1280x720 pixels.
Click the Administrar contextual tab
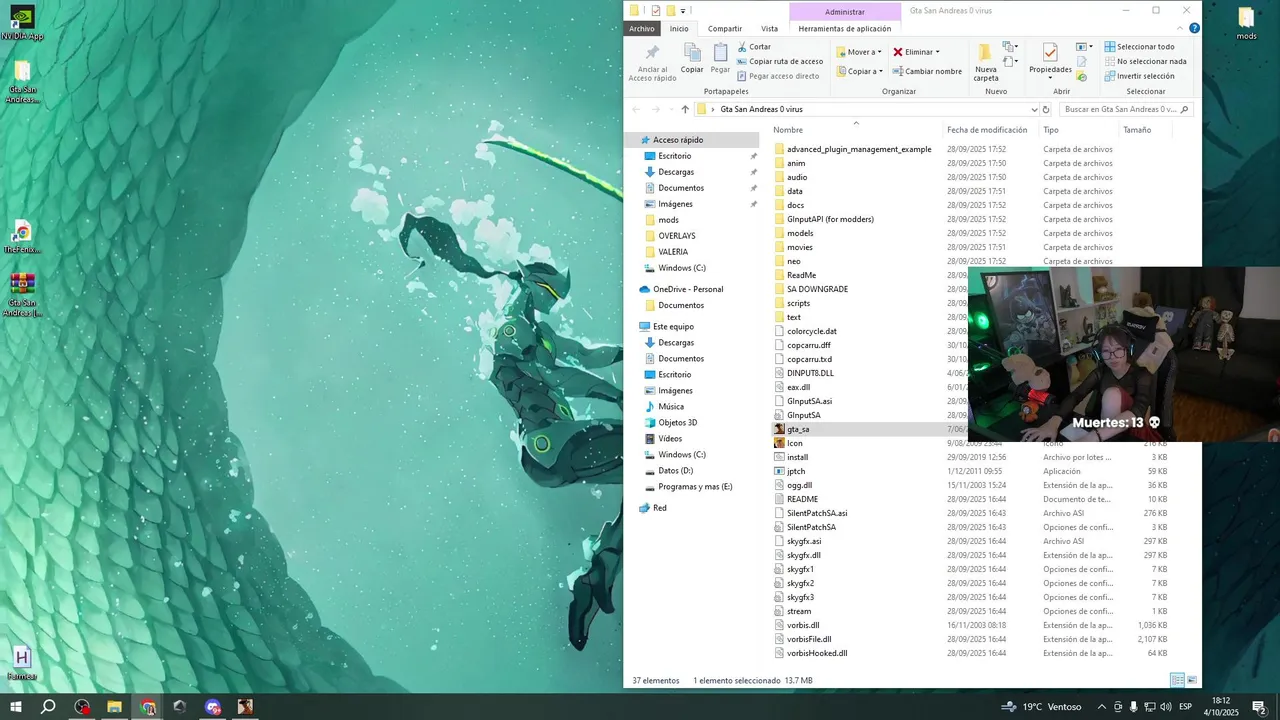pos(845,11)
